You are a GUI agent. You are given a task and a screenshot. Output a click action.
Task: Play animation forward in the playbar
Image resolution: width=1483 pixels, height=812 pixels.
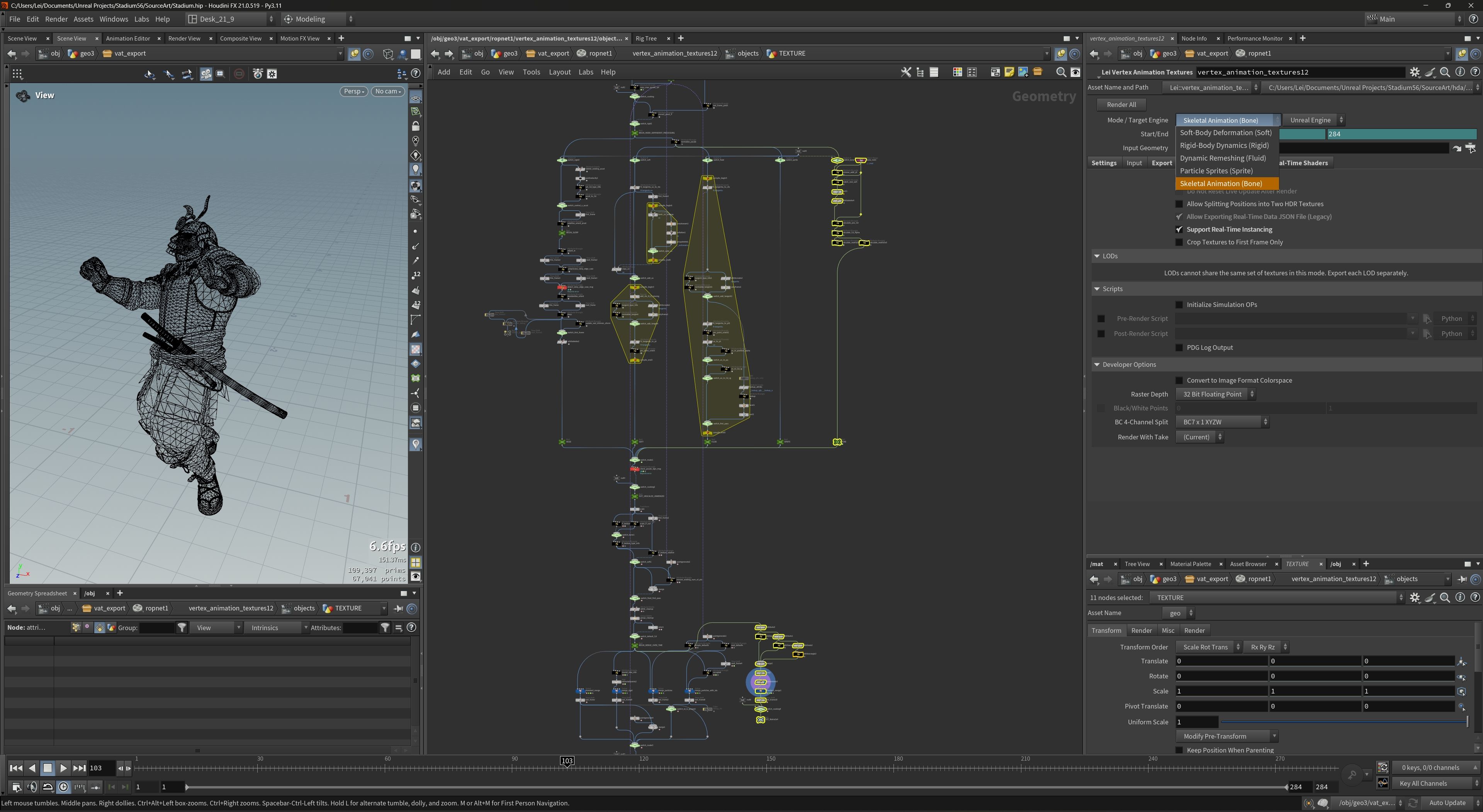click(63, 768)
